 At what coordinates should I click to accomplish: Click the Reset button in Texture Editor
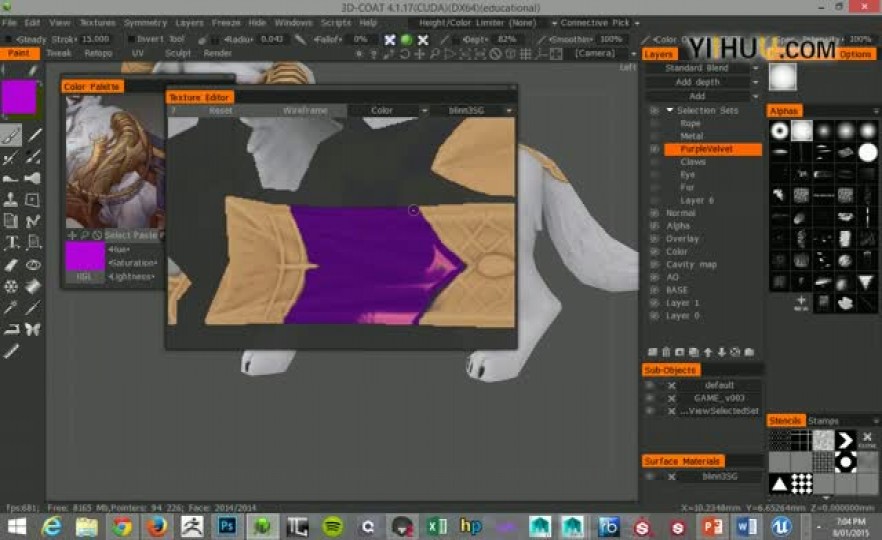[220, 110]
